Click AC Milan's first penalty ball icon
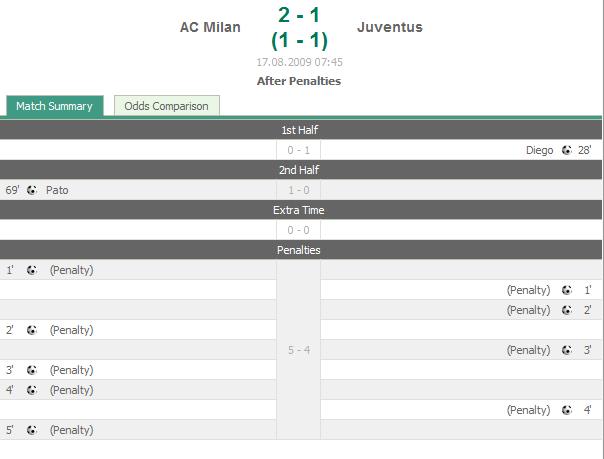The width and height of the screenshot is (604, 459). point(32,270)
